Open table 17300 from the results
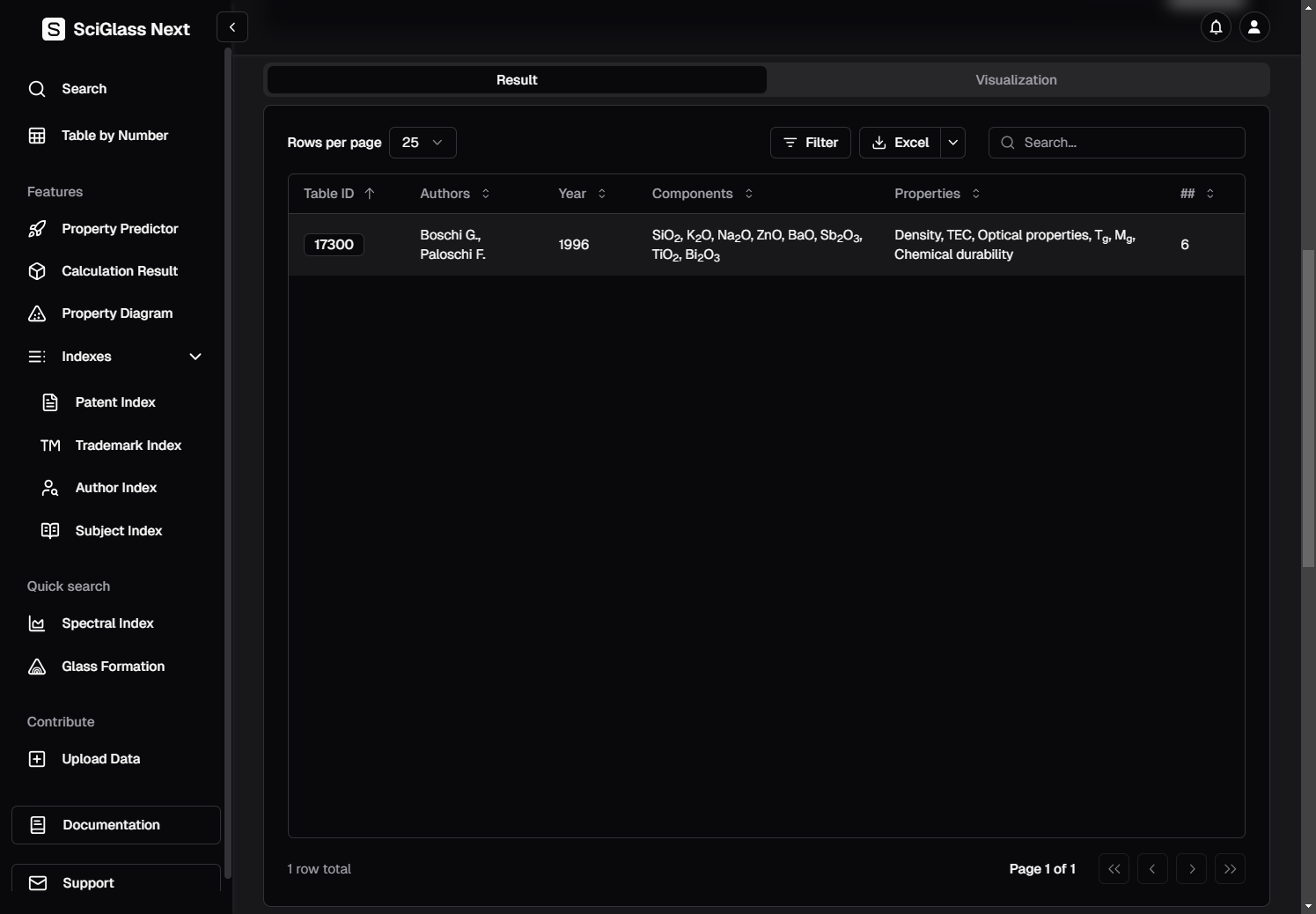Screen dimensions: 1316x914 coord(334,245)
